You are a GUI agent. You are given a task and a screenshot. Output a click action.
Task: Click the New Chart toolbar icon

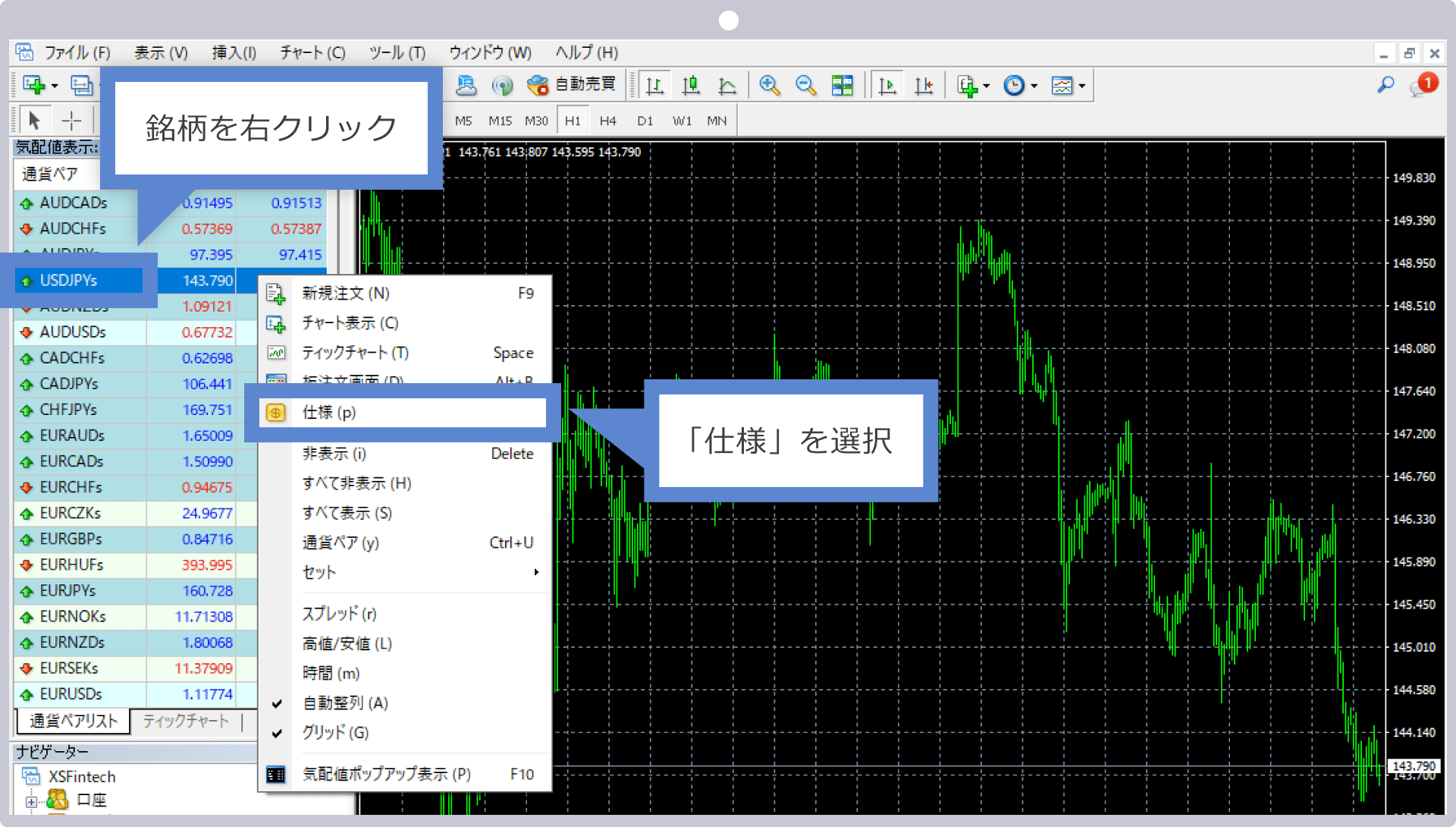(x=34, y=85)
